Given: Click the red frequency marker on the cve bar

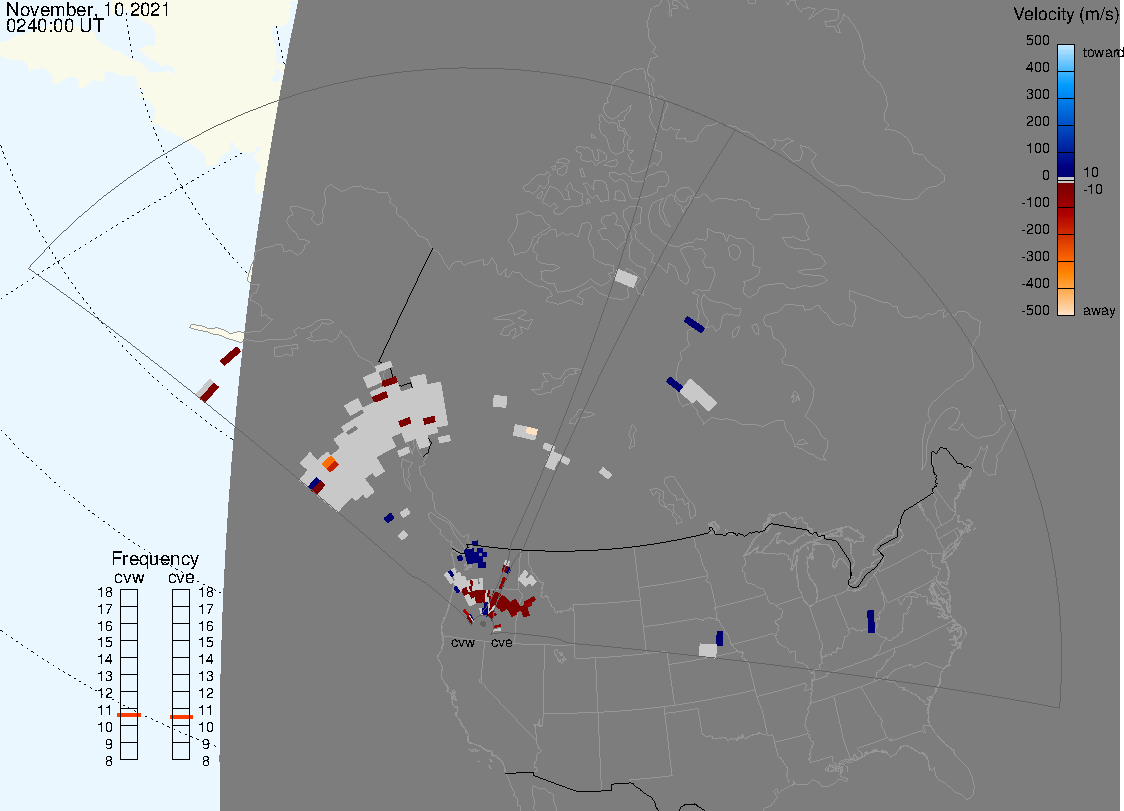Looking at the screenshot, I should (181, 716).
